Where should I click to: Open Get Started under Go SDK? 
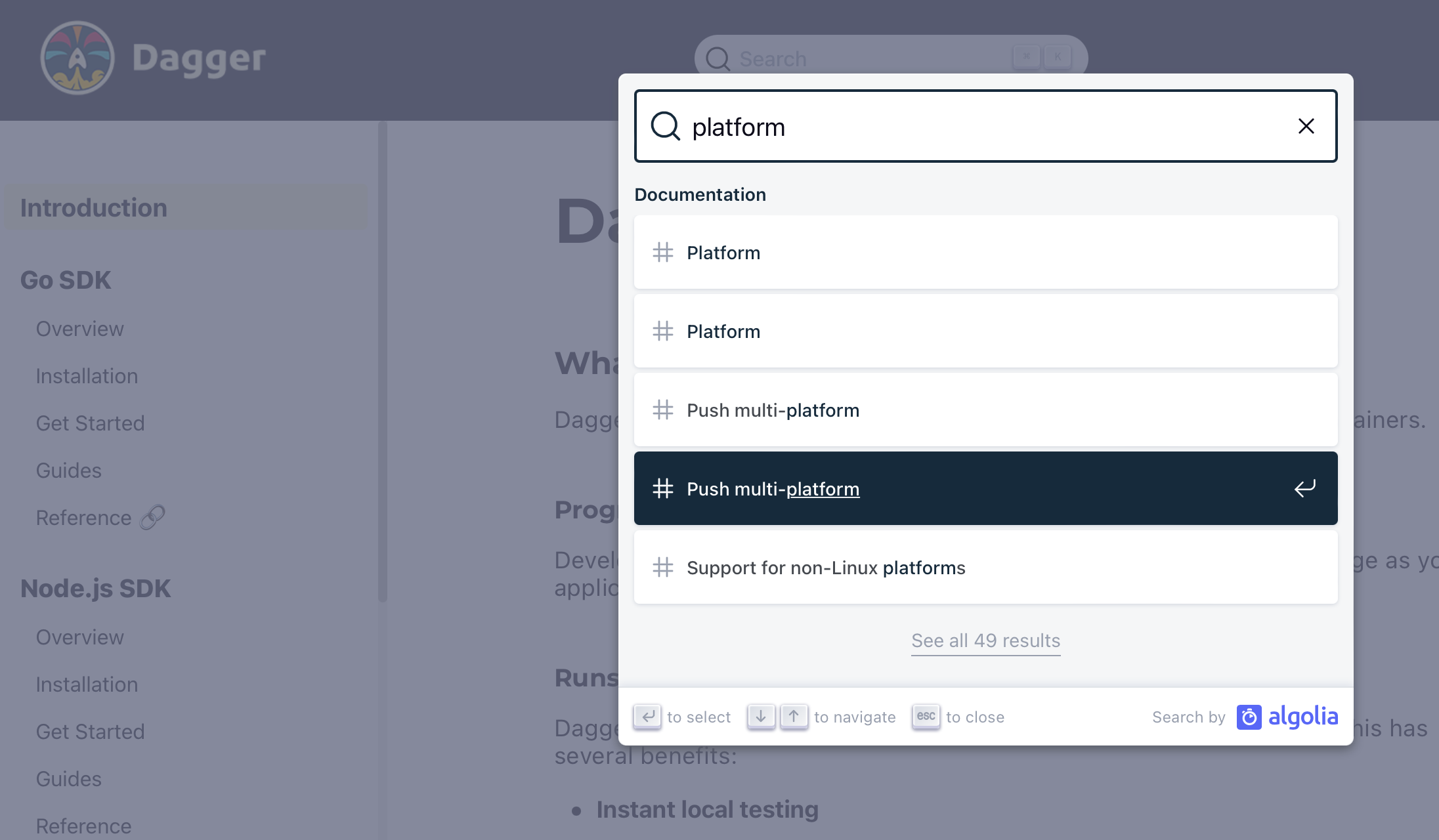click(x=90, y=423)
